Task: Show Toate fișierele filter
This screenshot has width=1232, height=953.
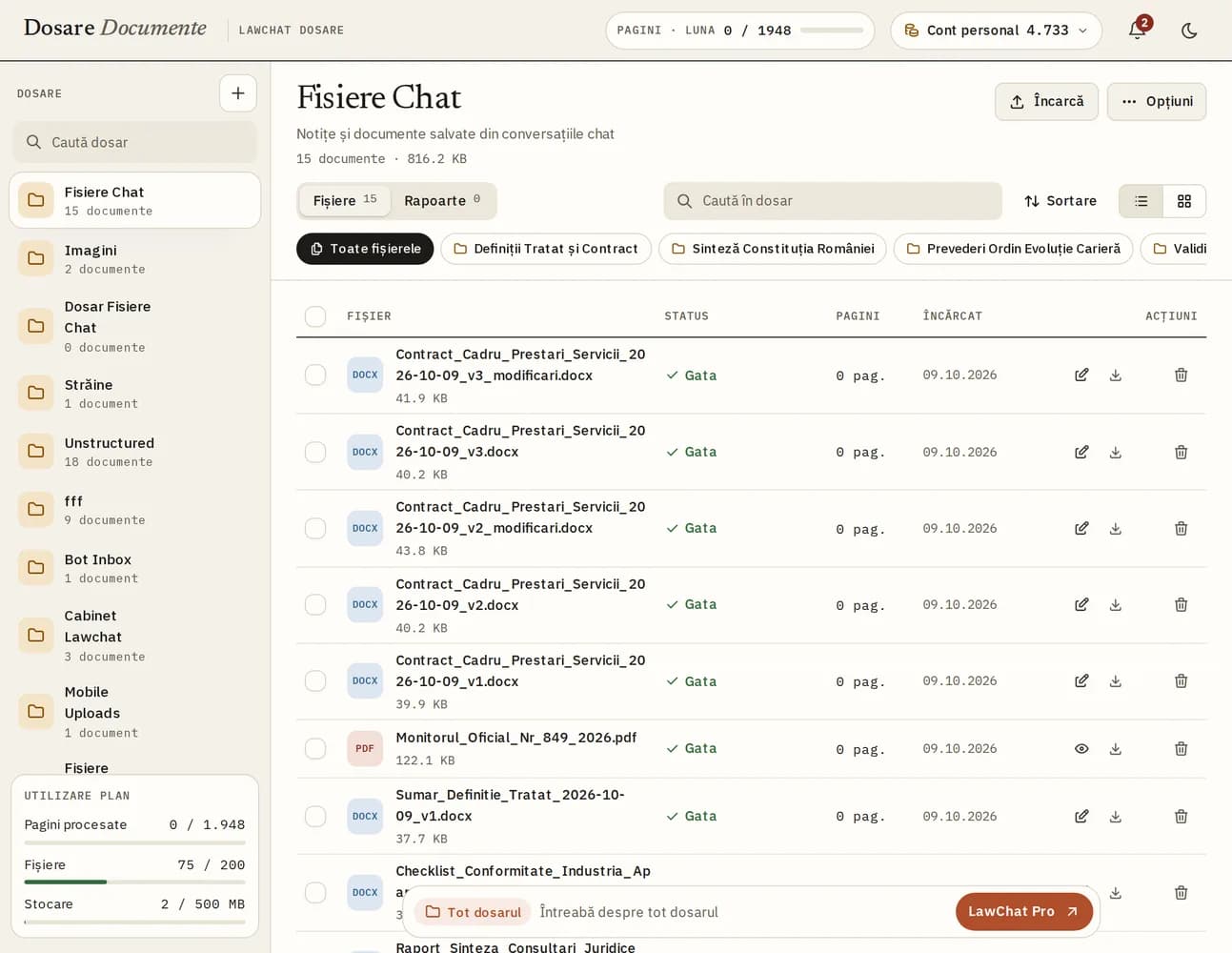Action: 365,249
